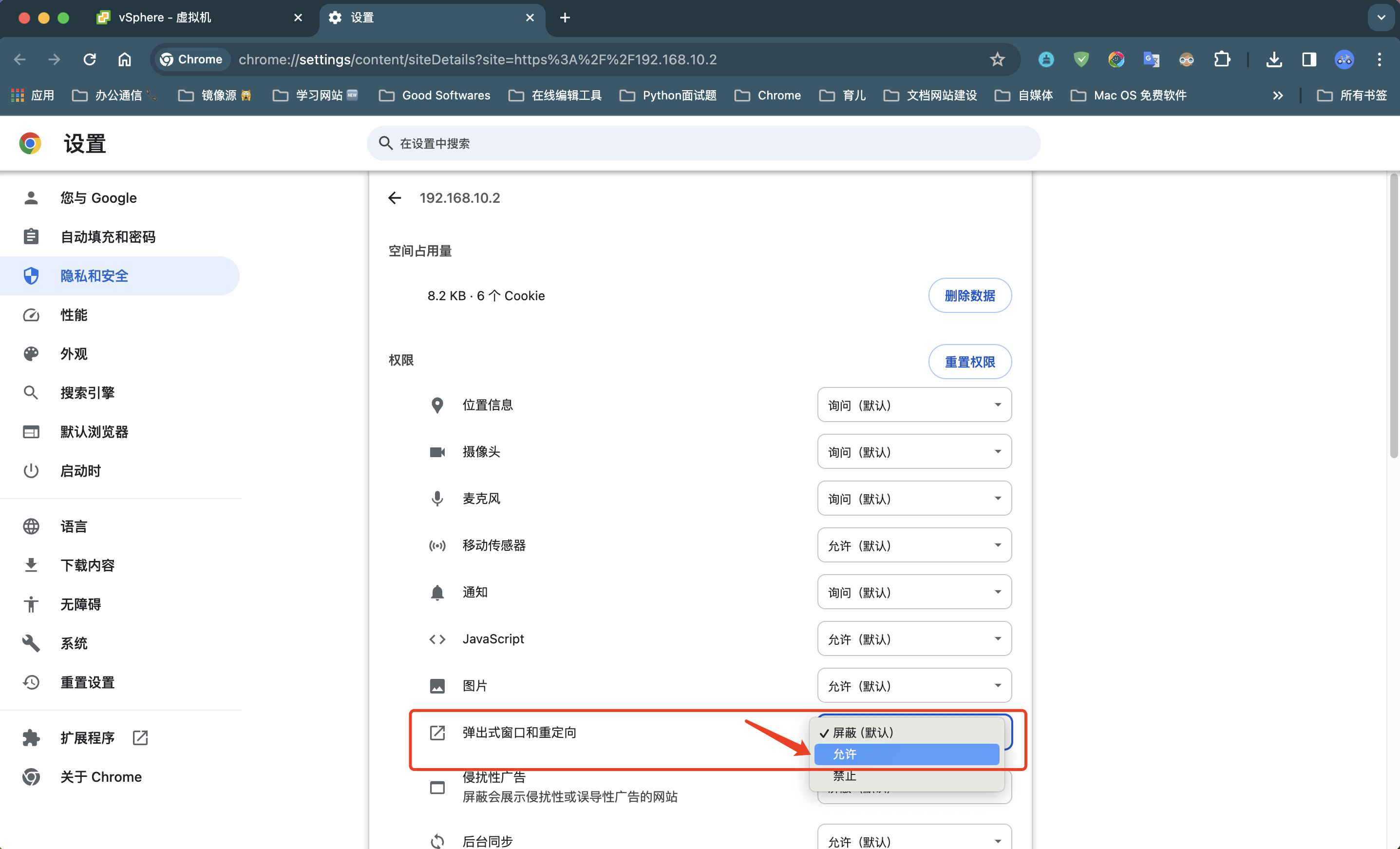Click the Privacy and Security icon
Viewport: 1400px width, 849px height.
coord(31,276)
